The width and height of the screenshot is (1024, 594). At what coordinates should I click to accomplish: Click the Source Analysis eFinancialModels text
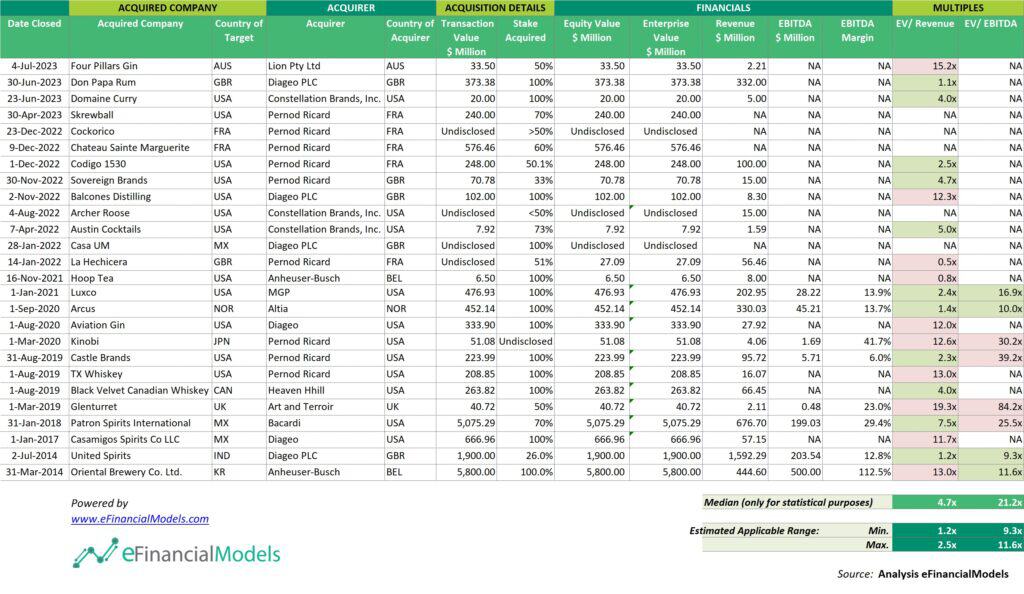(x=923, y=574)
